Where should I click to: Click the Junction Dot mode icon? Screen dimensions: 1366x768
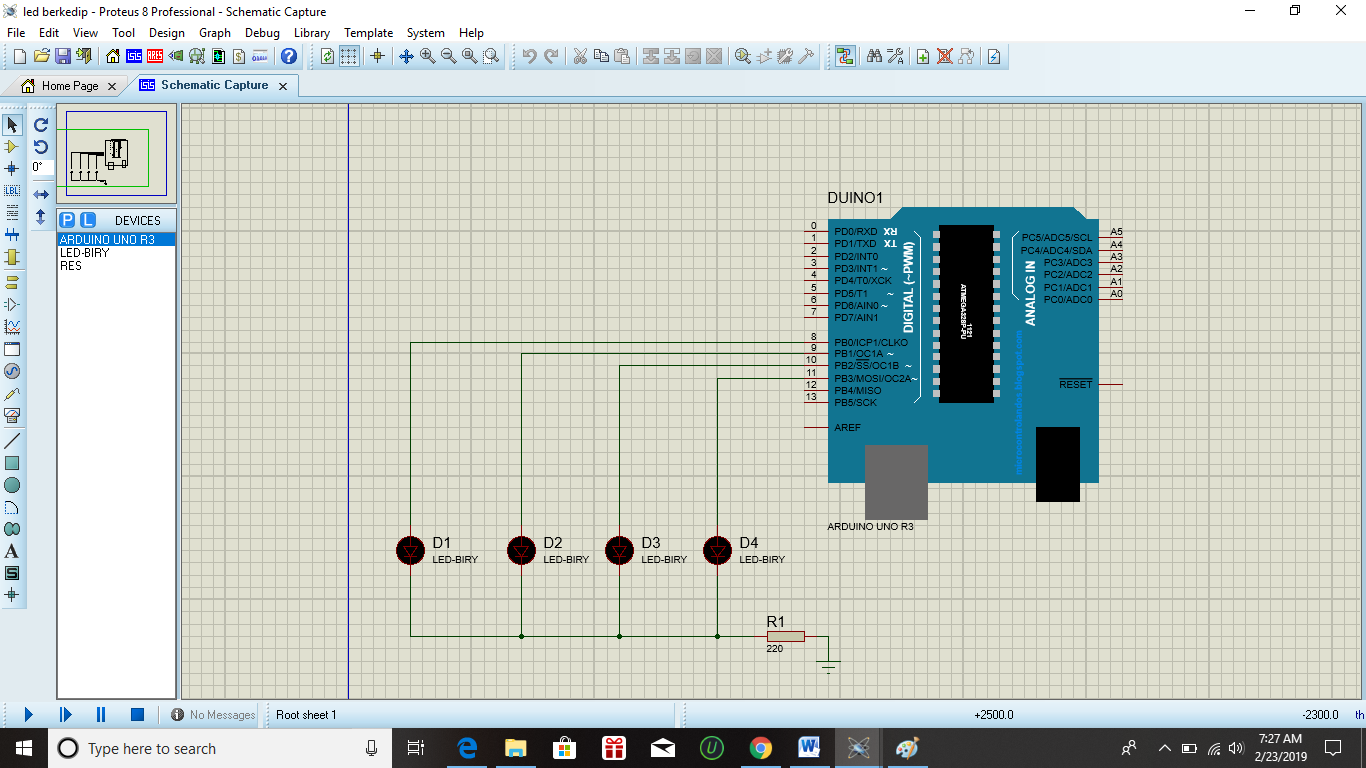(12, 168)
